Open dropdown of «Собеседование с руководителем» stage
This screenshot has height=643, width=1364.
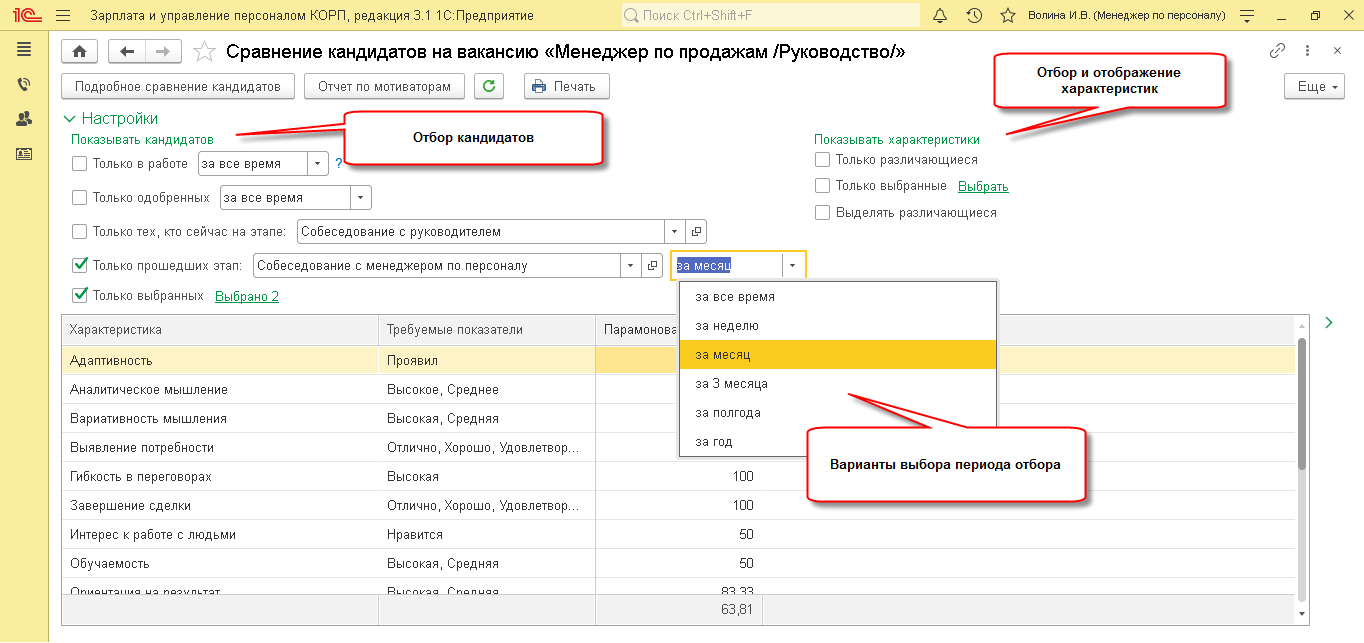(677, 231)
